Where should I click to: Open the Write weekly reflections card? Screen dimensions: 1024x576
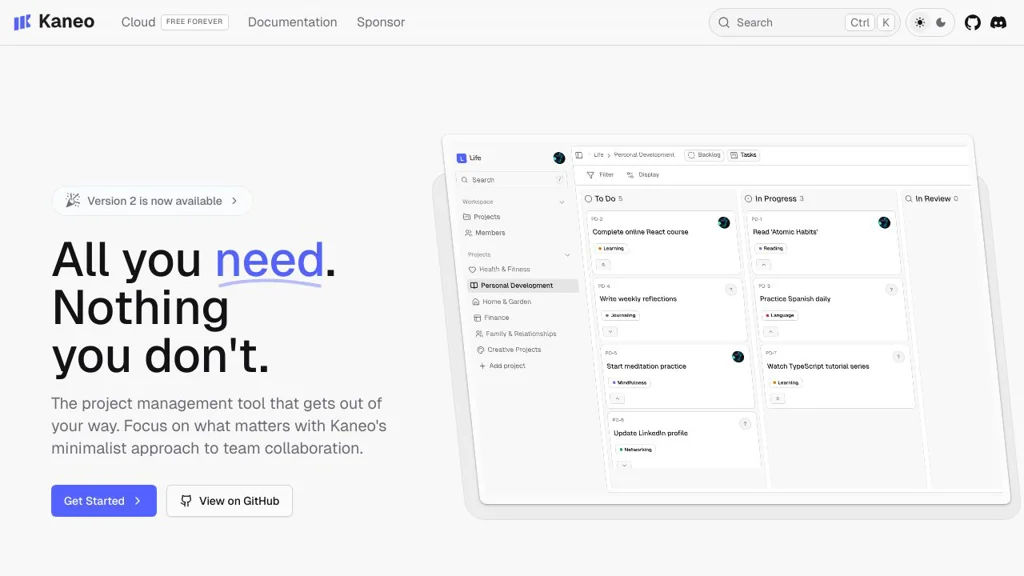pos(669,309)
